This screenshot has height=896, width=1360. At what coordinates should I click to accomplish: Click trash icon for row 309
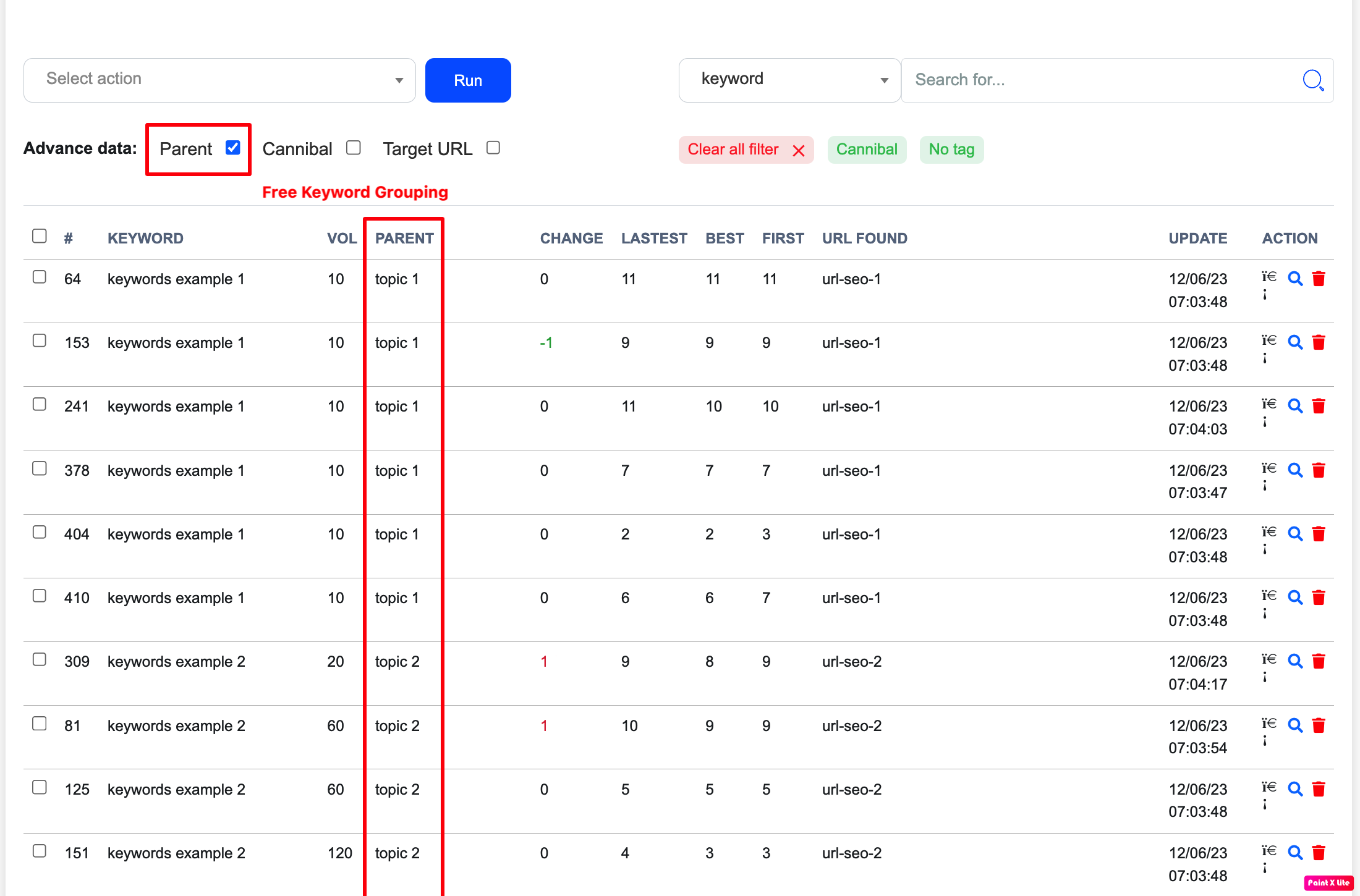[x=1319, y=661]
